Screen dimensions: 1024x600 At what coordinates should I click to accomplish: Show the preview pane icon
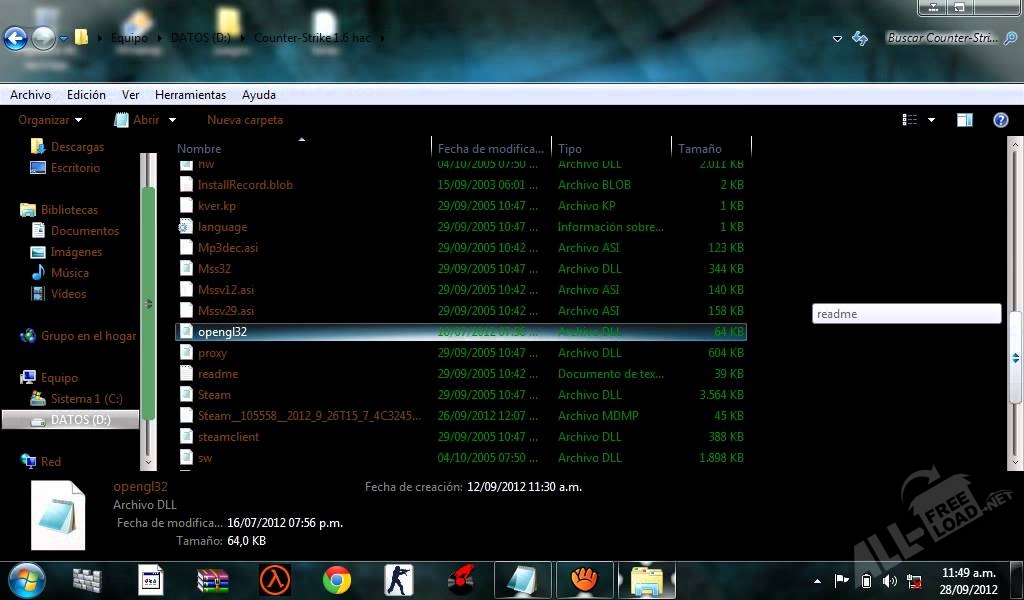[x=964, y=120]
